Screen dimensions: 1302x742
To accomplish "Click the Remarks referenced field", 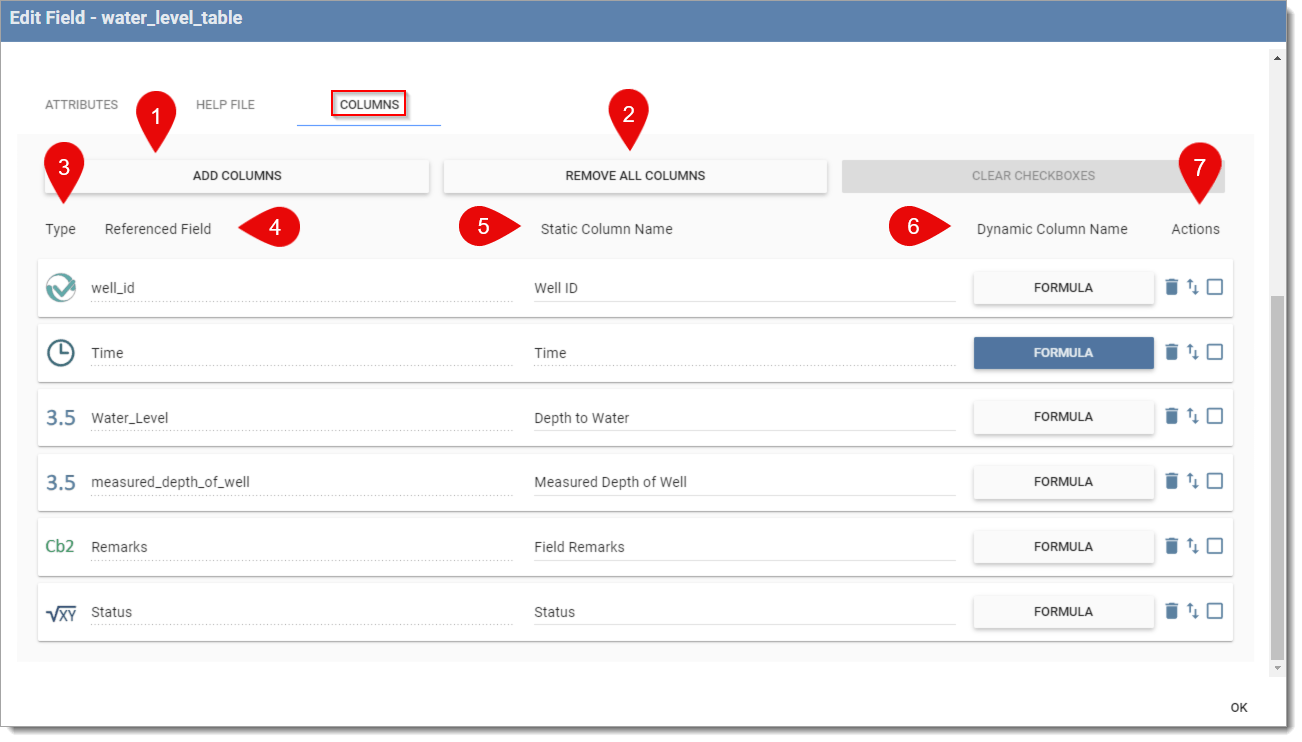I will (301, 547).
